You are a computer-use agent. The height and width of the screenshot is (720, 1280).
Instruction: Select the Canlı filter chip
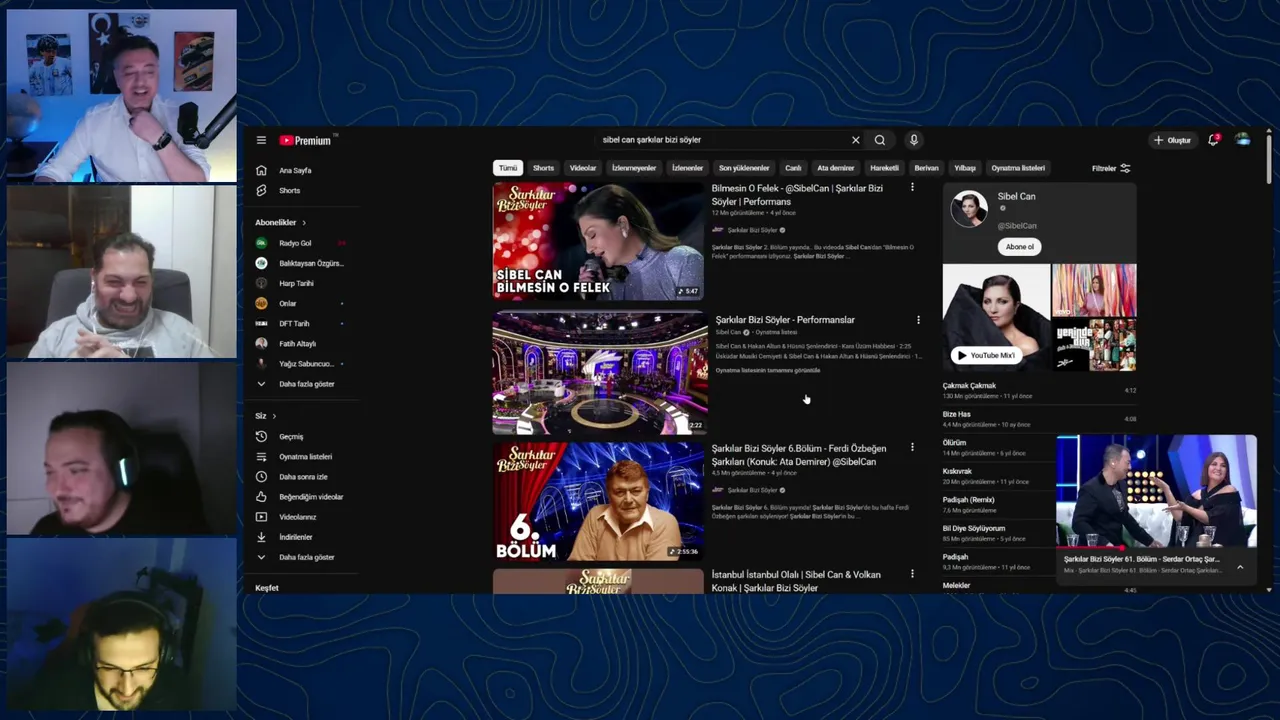pyautogui.click(x=793, y=168)
